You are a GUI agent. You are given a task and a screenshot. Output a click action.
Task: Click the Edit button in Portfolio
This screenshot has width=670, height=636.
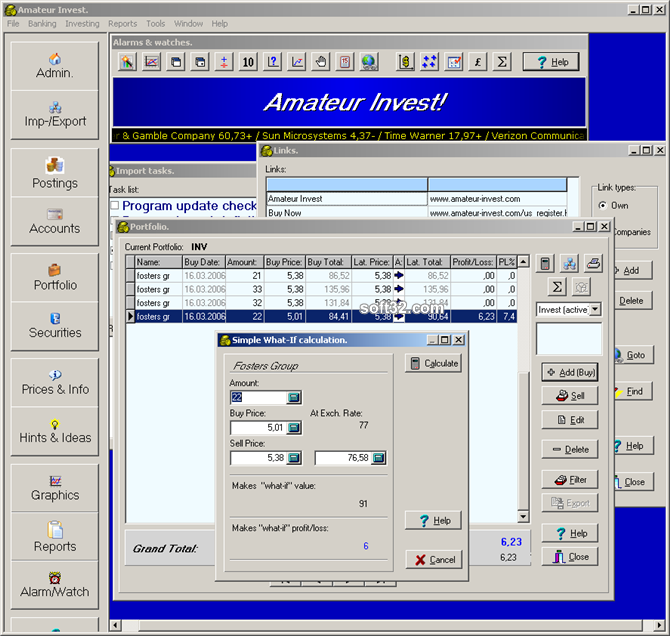(570, 420)
